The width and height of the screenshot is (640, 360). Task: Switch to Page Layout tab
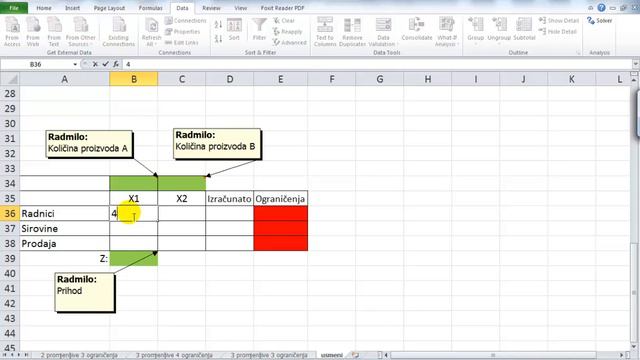point(109,8)
